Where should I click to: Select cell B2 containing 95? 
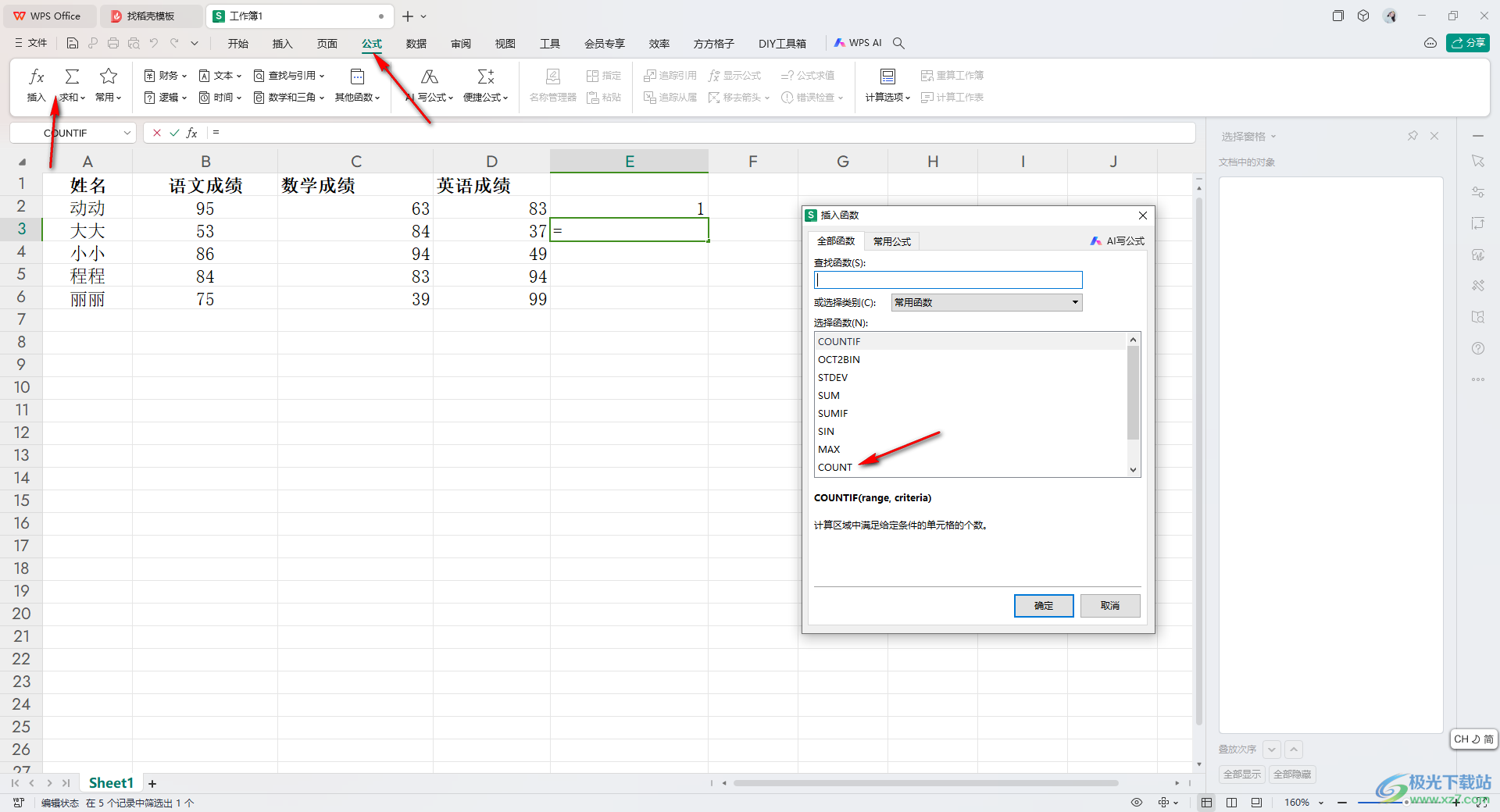pyautogui.click(x=205, y=208)
